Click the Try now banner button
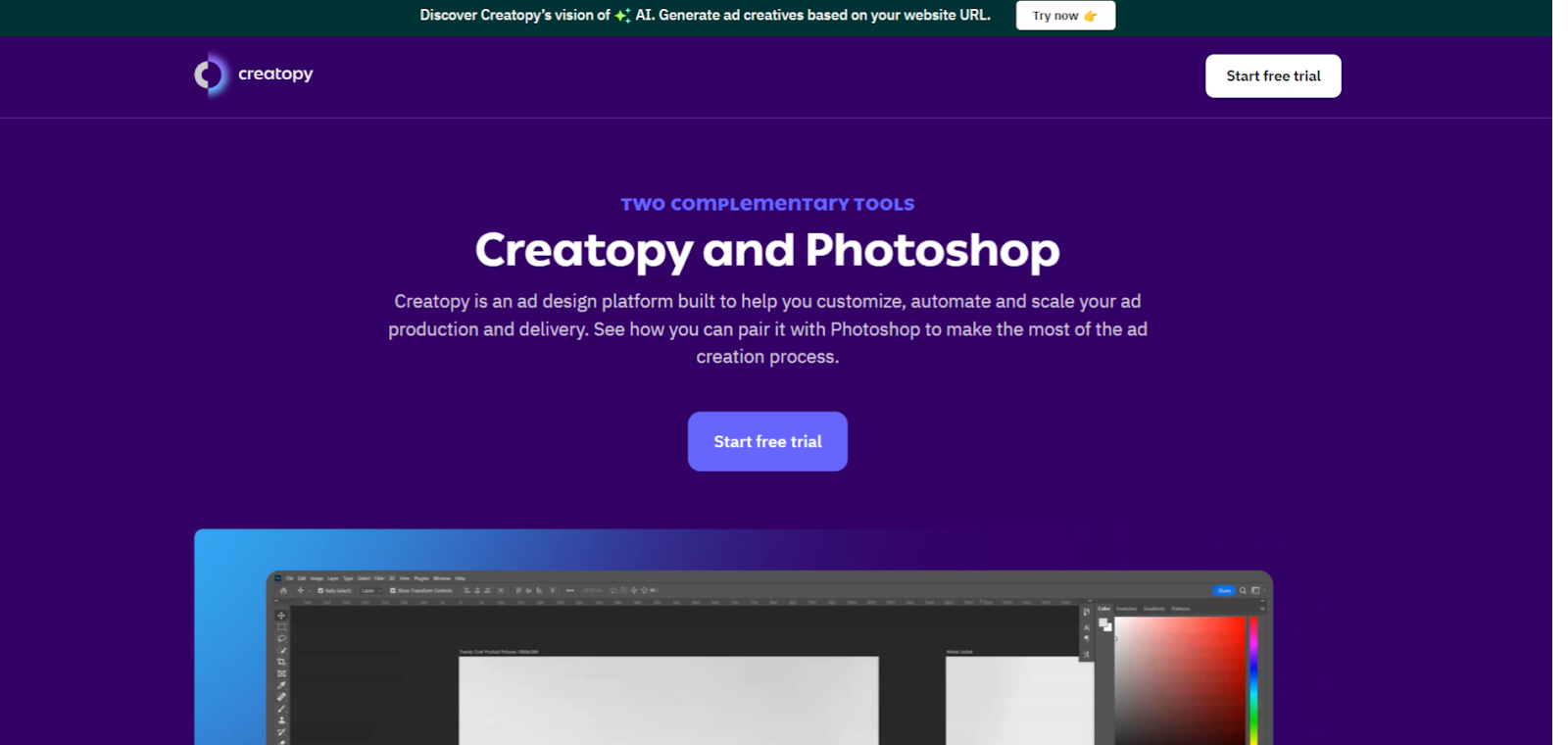This screenshot has height=745, width=1568. 1065,16
